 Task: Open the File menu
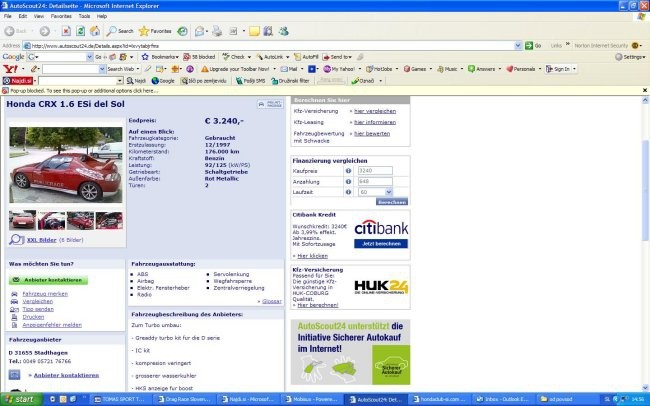[x=7, y=16]
